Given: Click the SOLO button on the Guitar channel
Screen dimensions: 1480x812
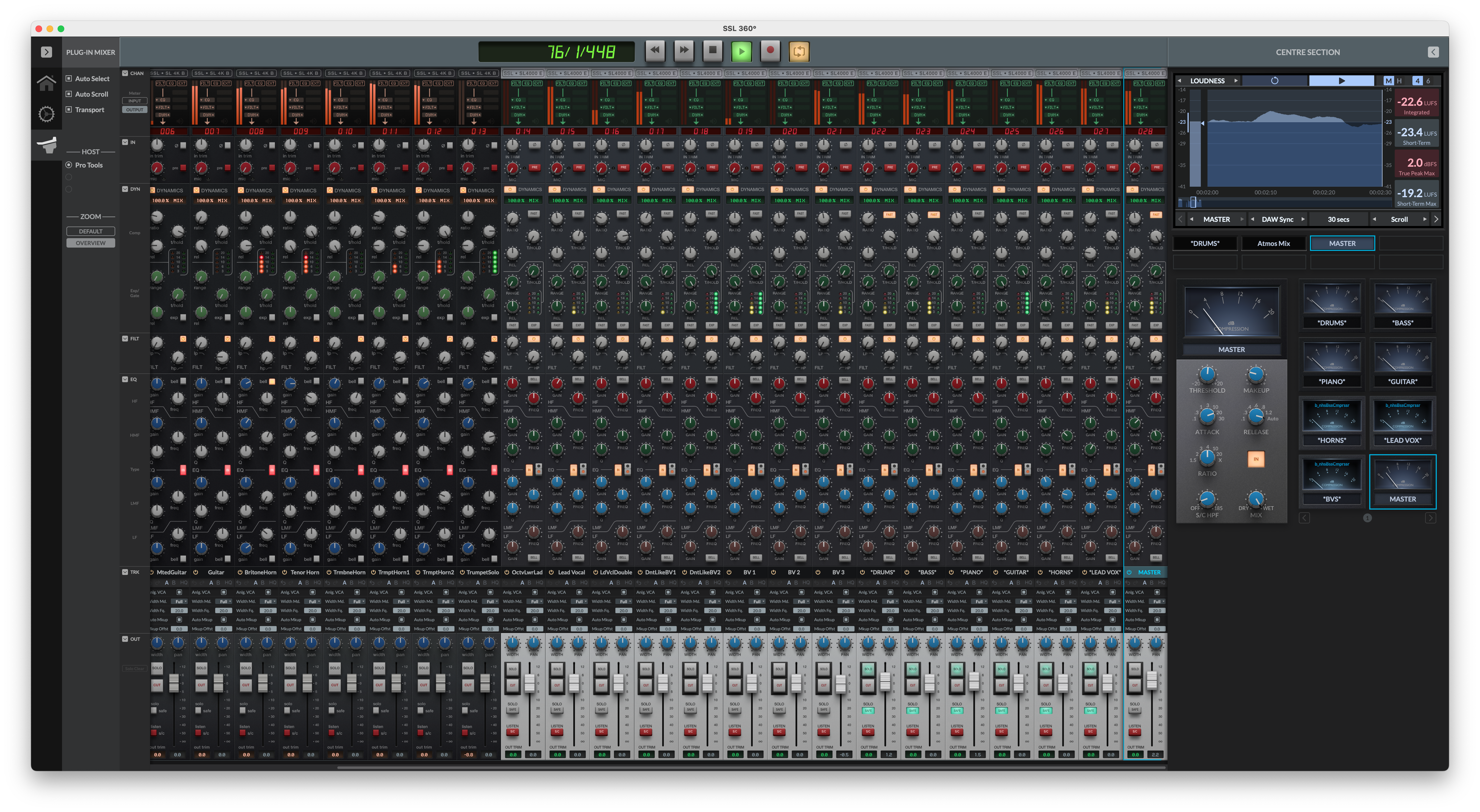Looking at the screenshot, I should (201, 668).
